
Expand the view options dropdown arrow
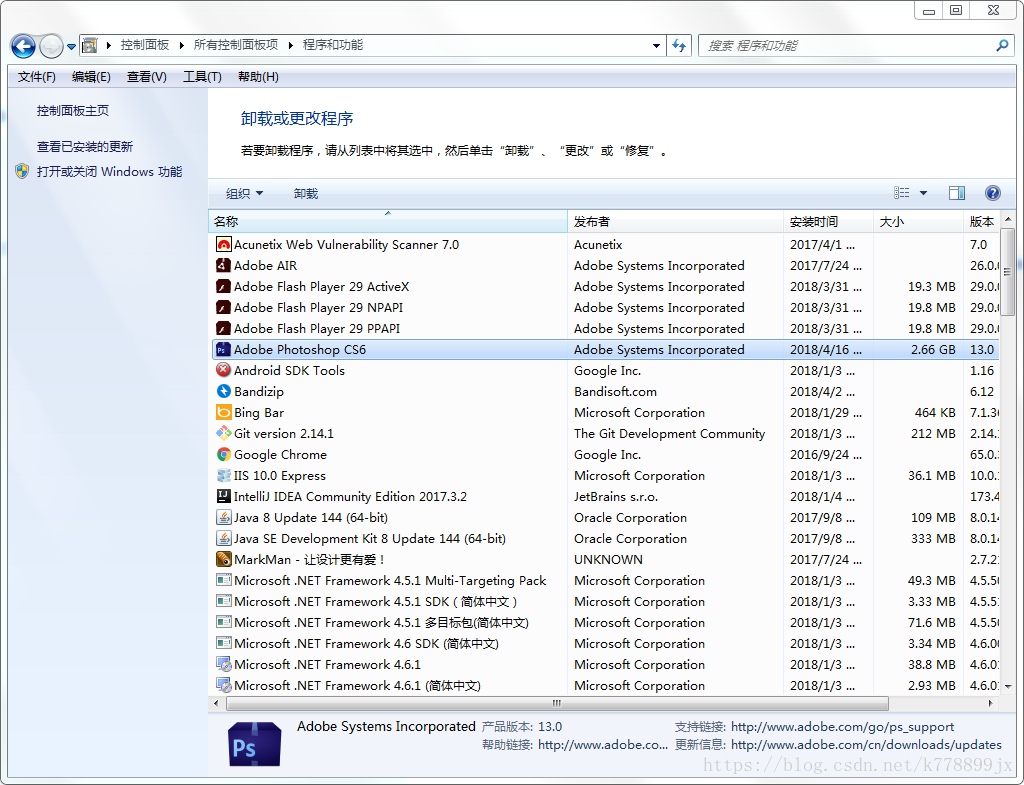[923, 193]
